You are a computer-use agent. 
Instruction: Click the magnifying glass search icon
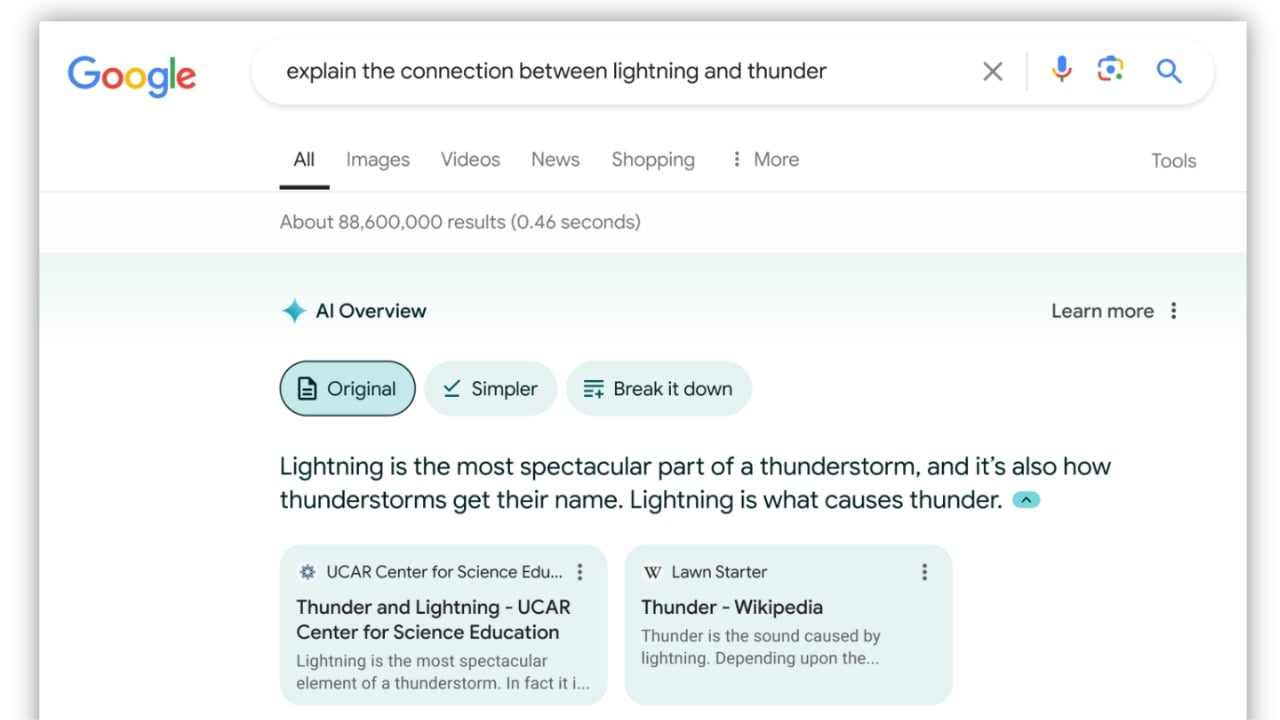pos(1168,71)
